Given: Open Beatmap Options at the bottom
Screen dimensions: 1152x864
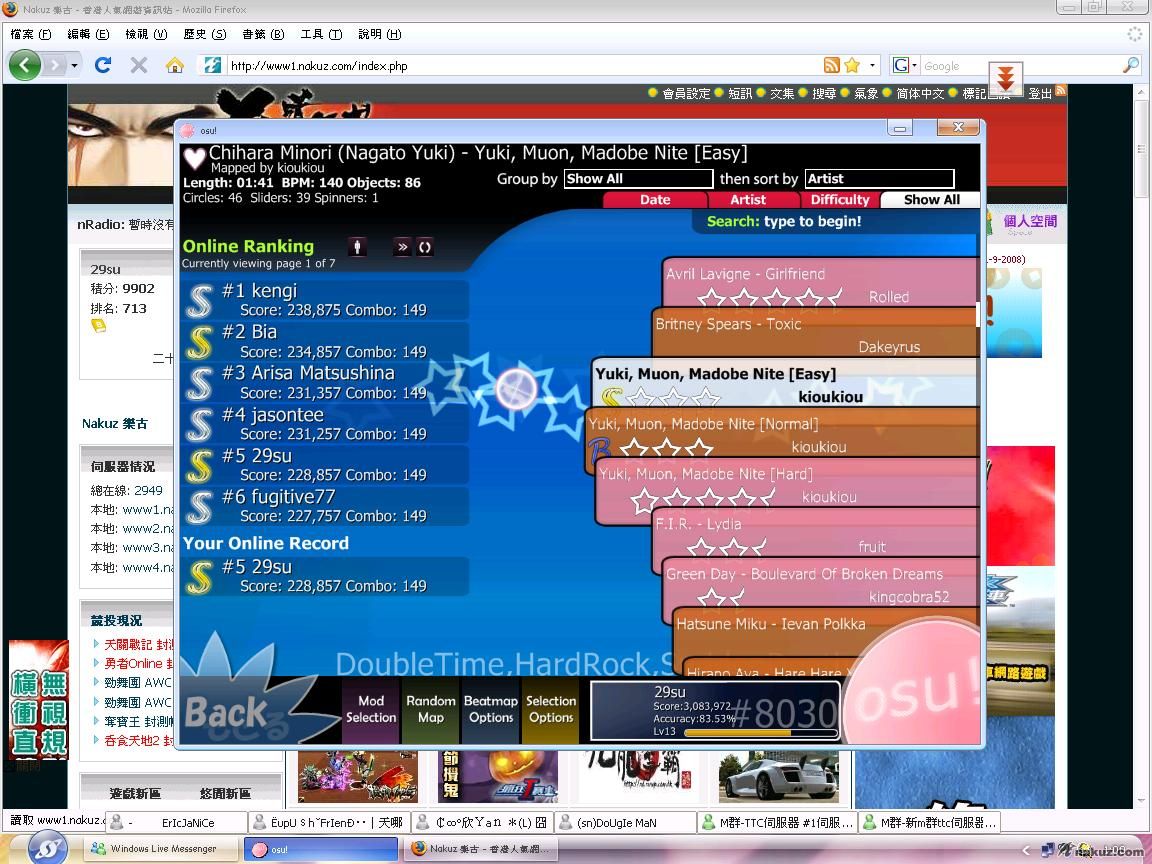Looking at the screenshot, I should pyautogui.click(x=491, y=710).
